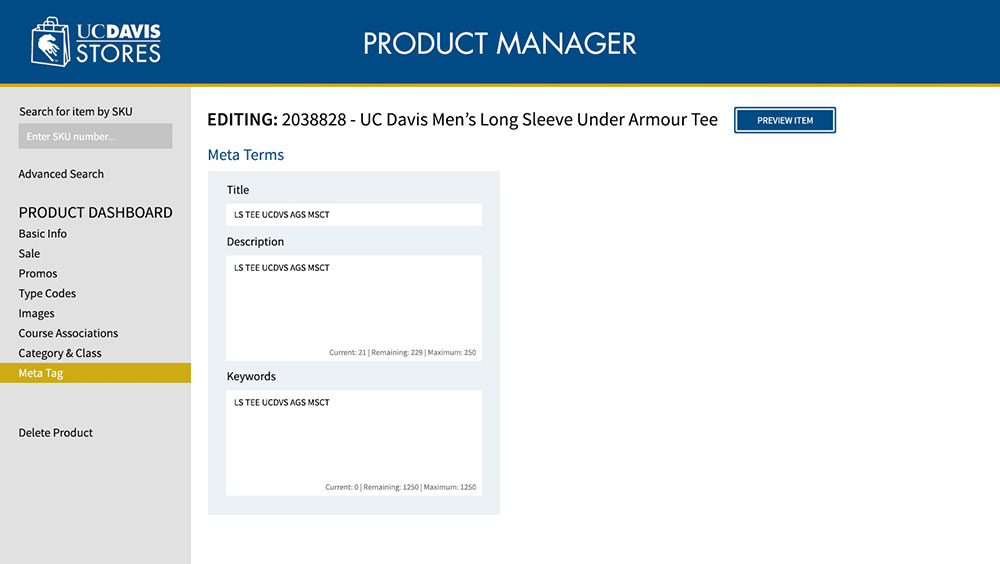Select the highlighted Meta Tag item

(x=95, y=373)
